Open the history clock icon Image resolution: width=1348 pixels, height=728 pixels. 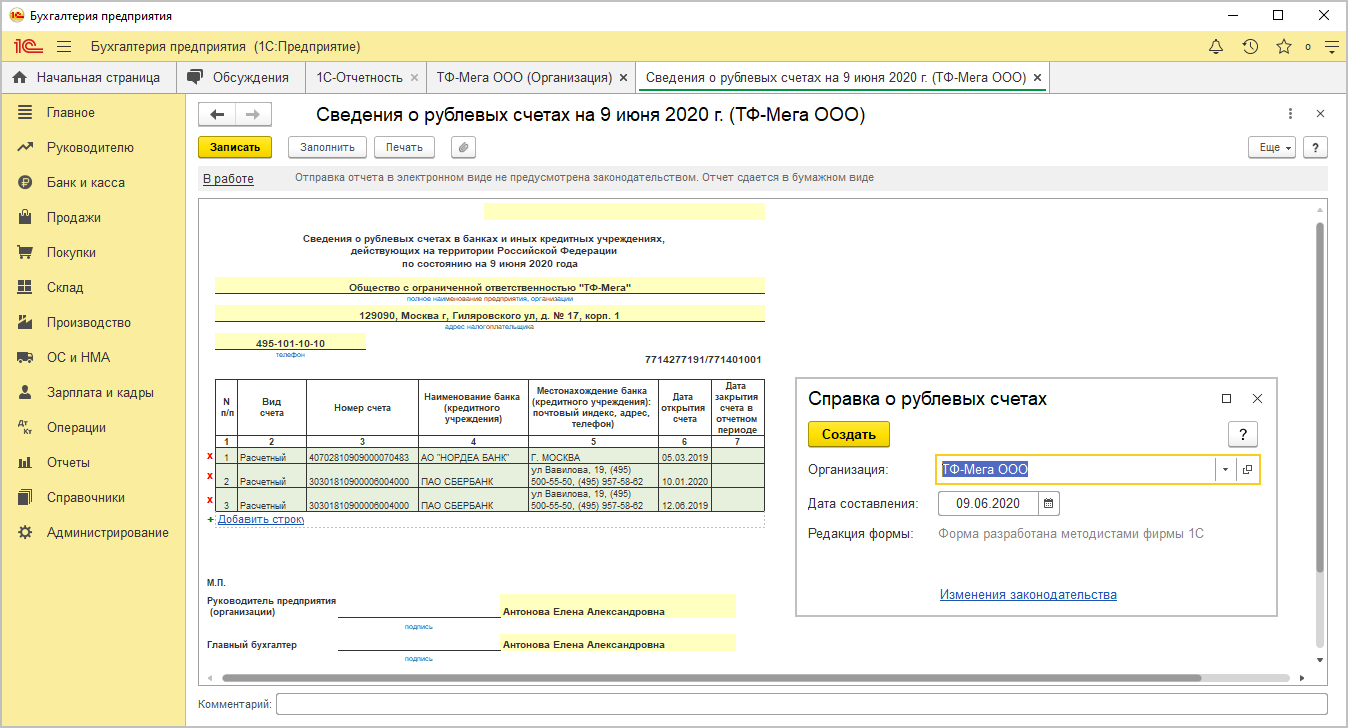click(1250, 47)
